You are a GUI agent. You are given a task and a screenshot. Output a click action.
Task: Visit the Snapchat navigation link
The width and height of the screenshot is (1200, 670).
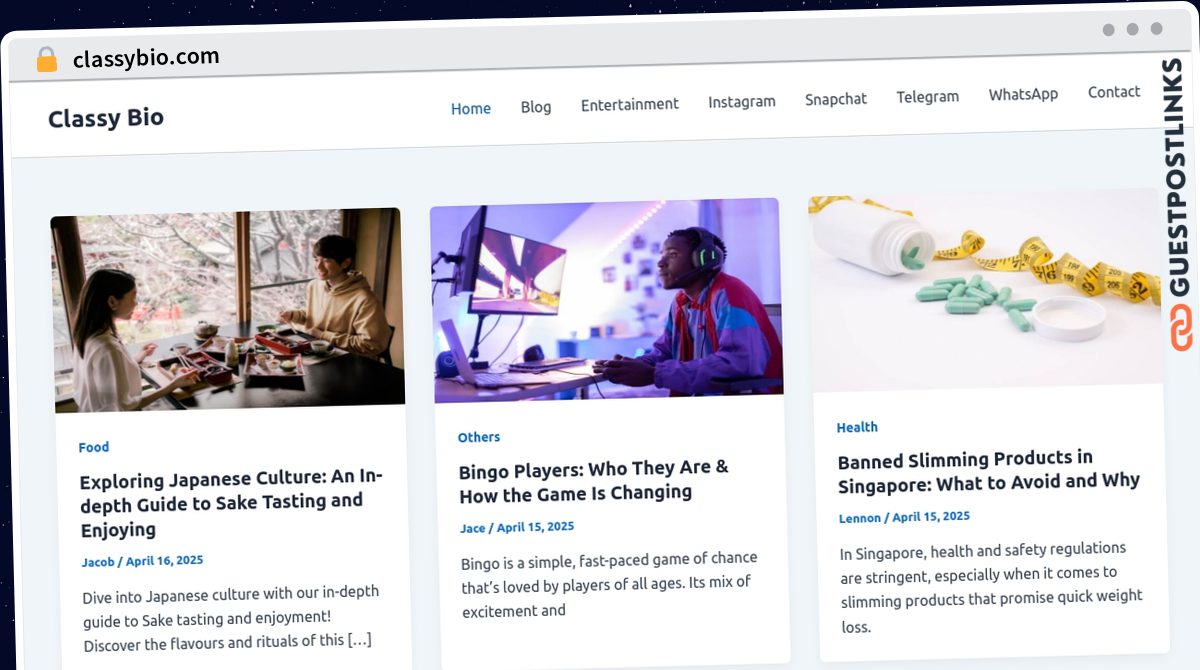point(836,99)
